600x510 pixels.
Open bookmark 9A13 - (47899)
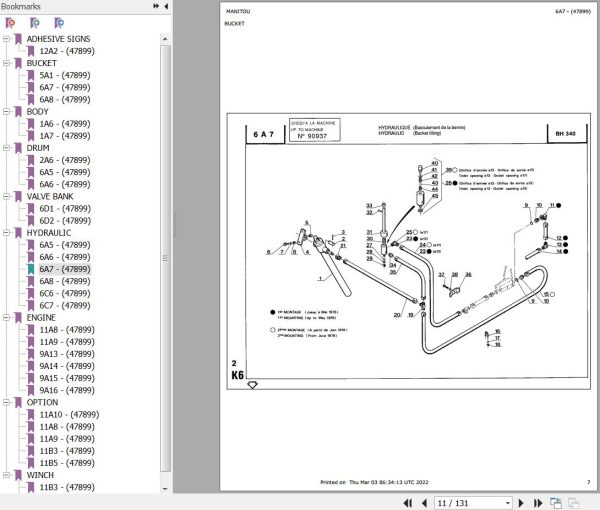[x=67, y=354]
